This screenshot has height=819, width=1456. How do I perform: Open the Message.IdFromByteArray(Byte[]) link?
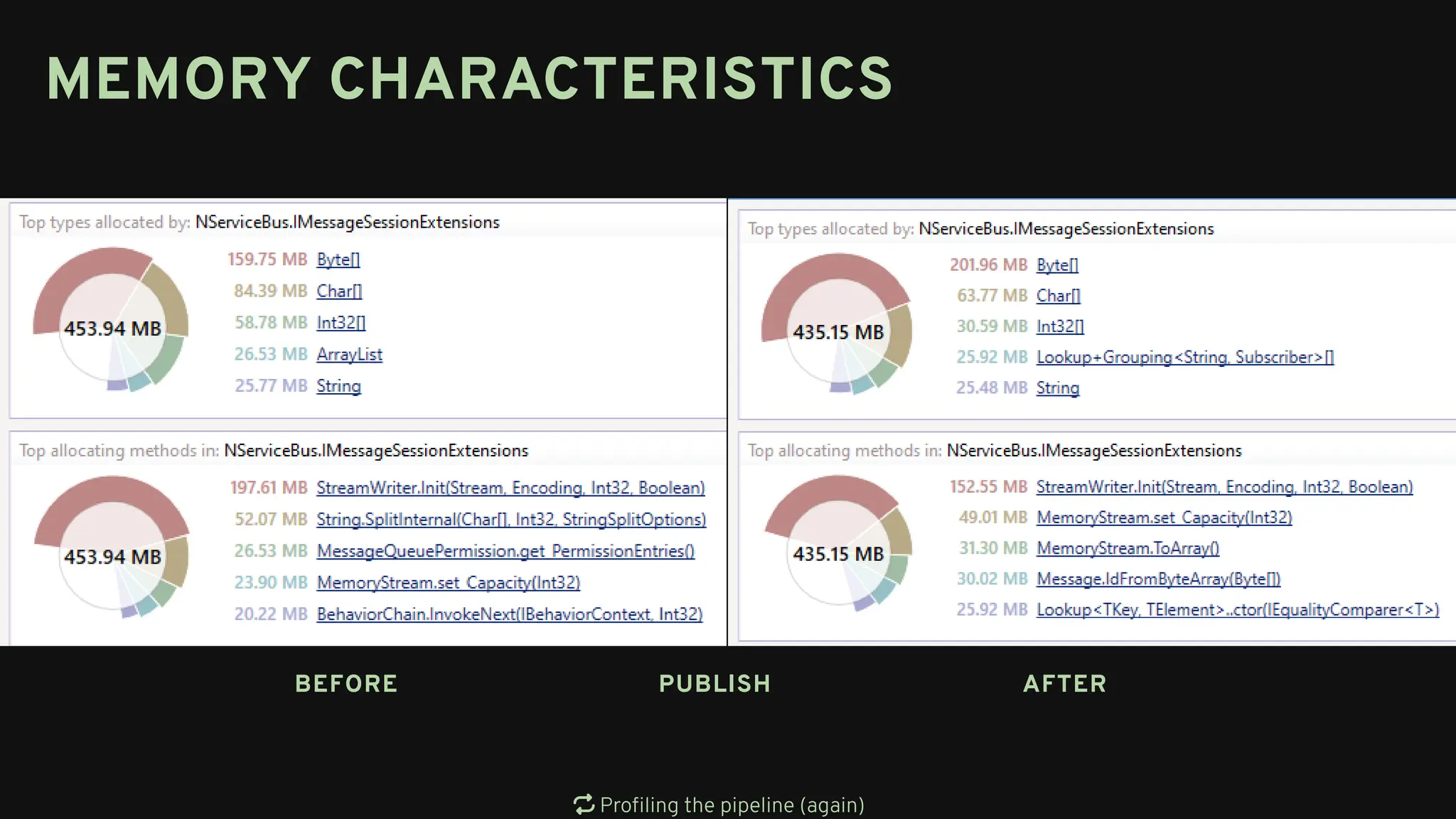(x=1159, y=579)
